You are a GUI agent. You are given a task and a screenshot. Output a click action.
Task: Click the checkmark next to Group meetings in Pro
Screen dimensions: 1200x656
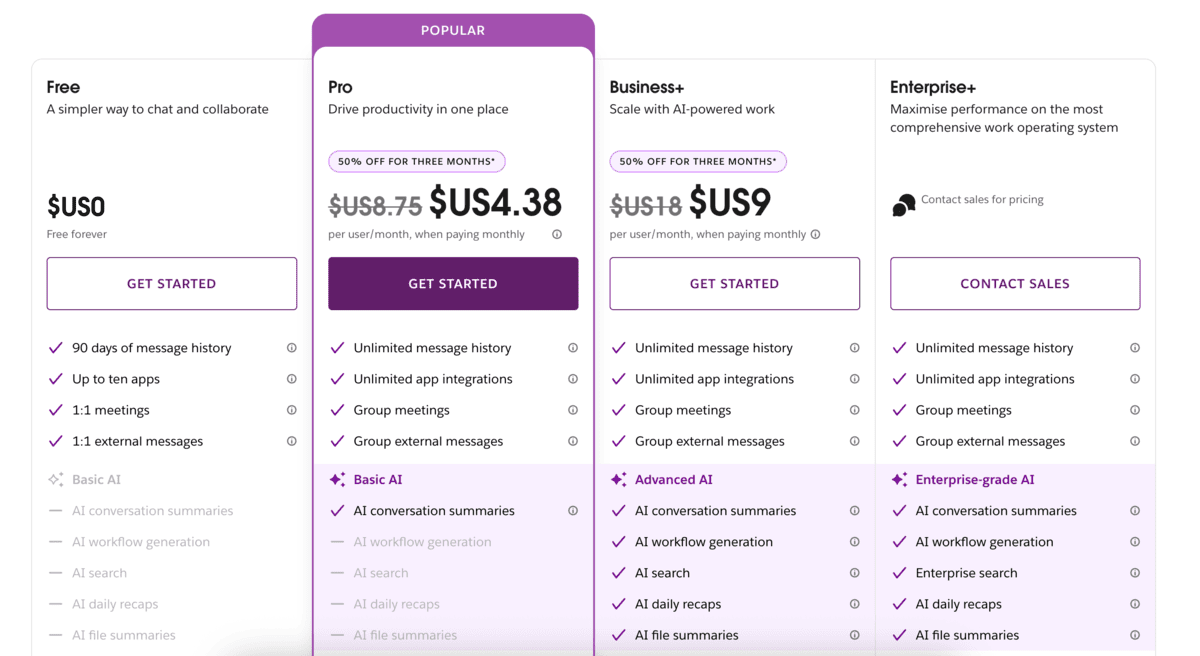(337, 410)
